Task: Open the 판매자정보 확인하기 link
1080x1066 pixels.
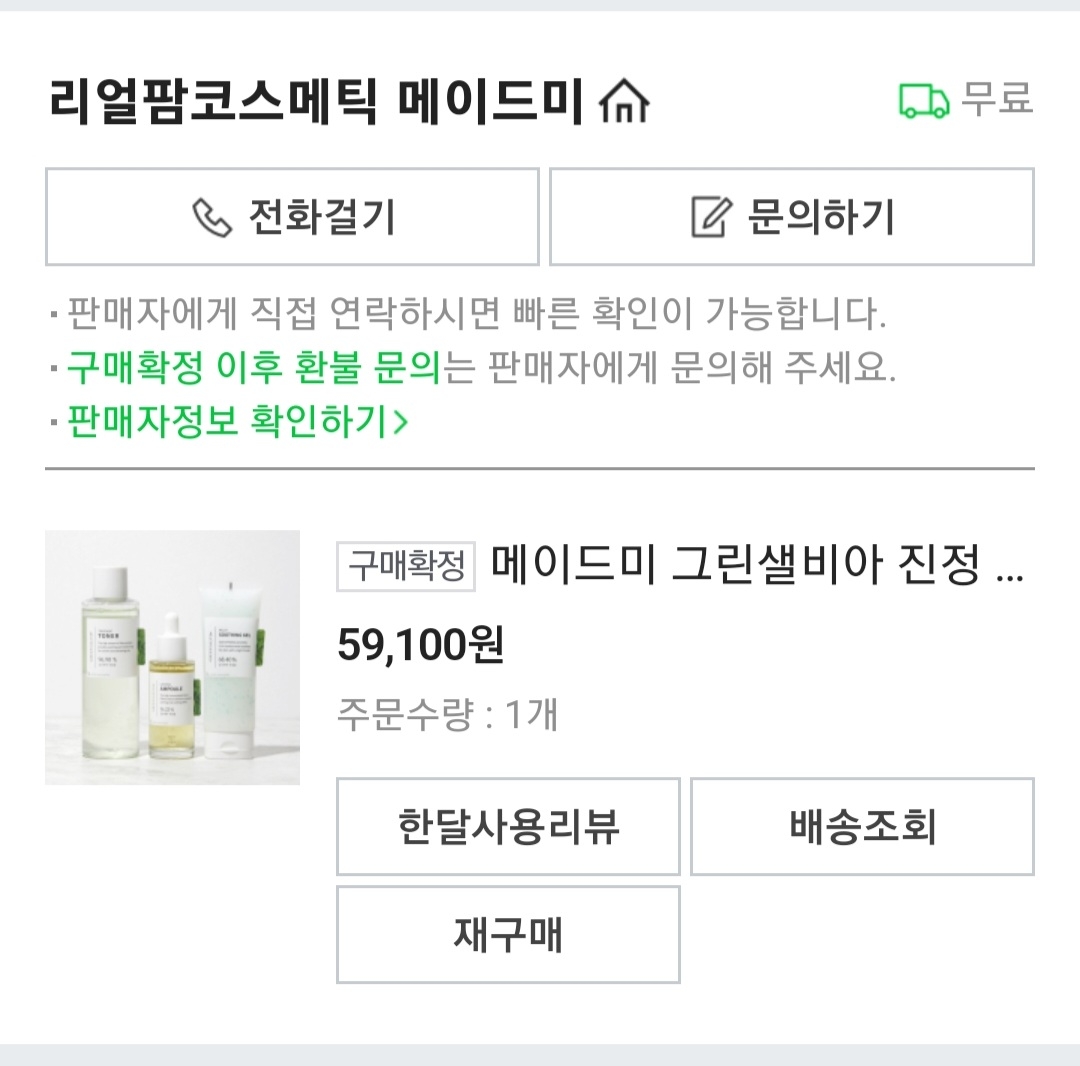Action: pos(227,421)
